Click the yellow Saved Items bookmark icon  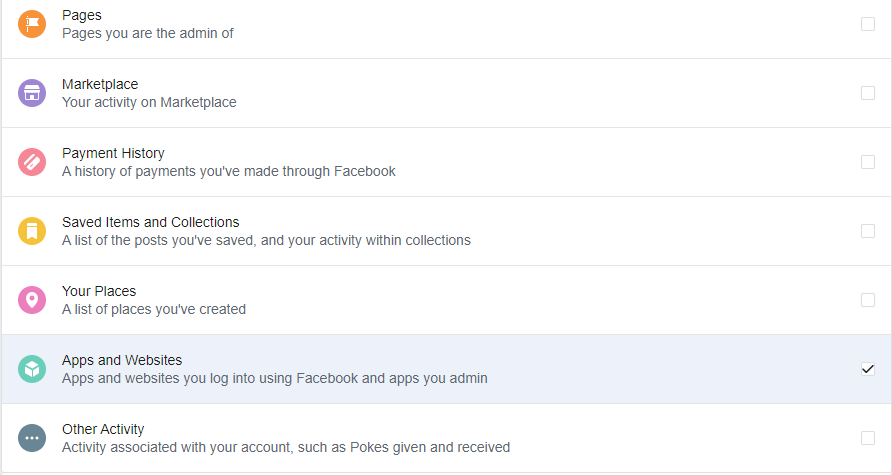32,231
